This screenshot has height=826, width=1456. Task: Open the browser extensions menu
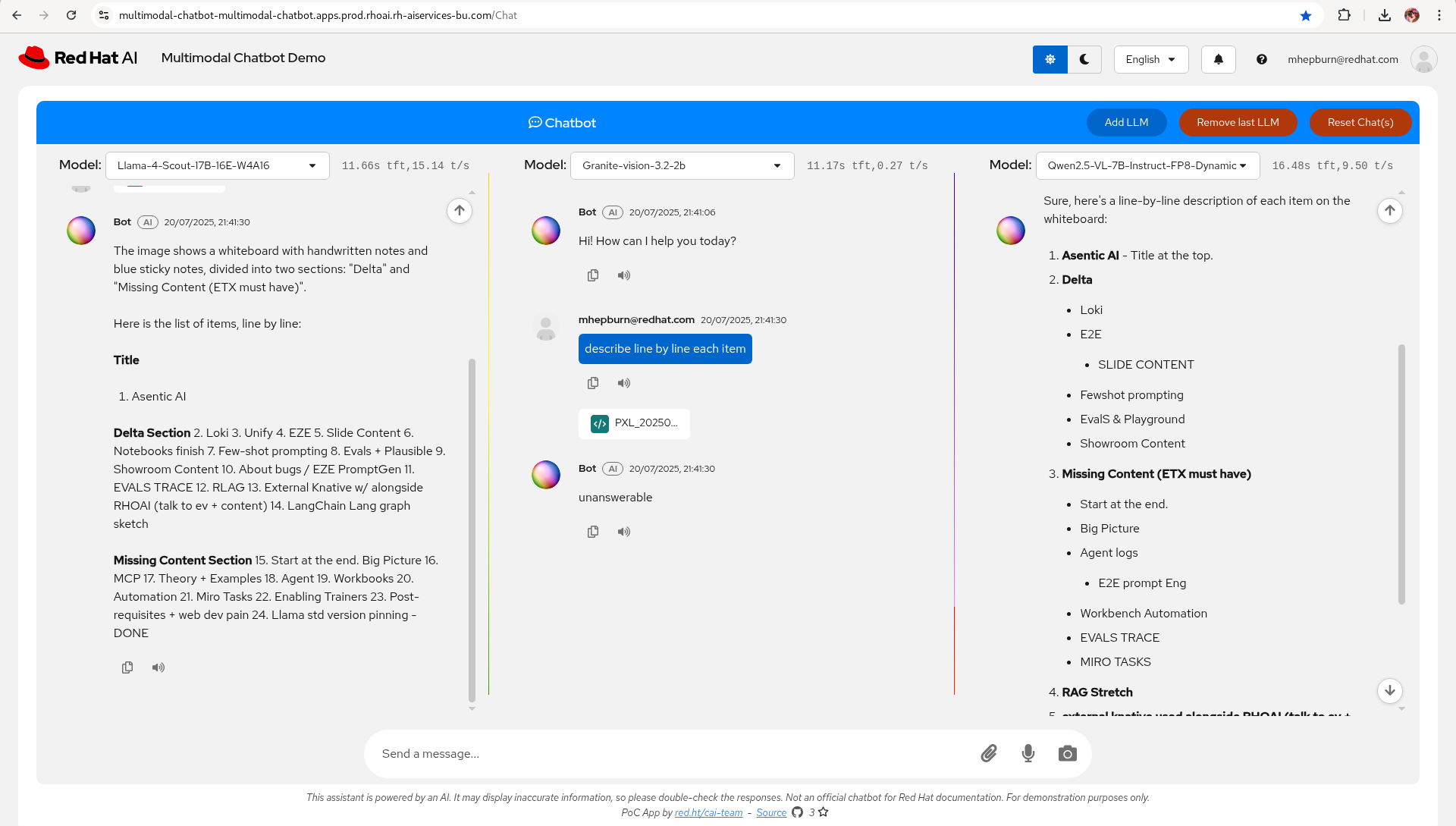pos(1345,15)
